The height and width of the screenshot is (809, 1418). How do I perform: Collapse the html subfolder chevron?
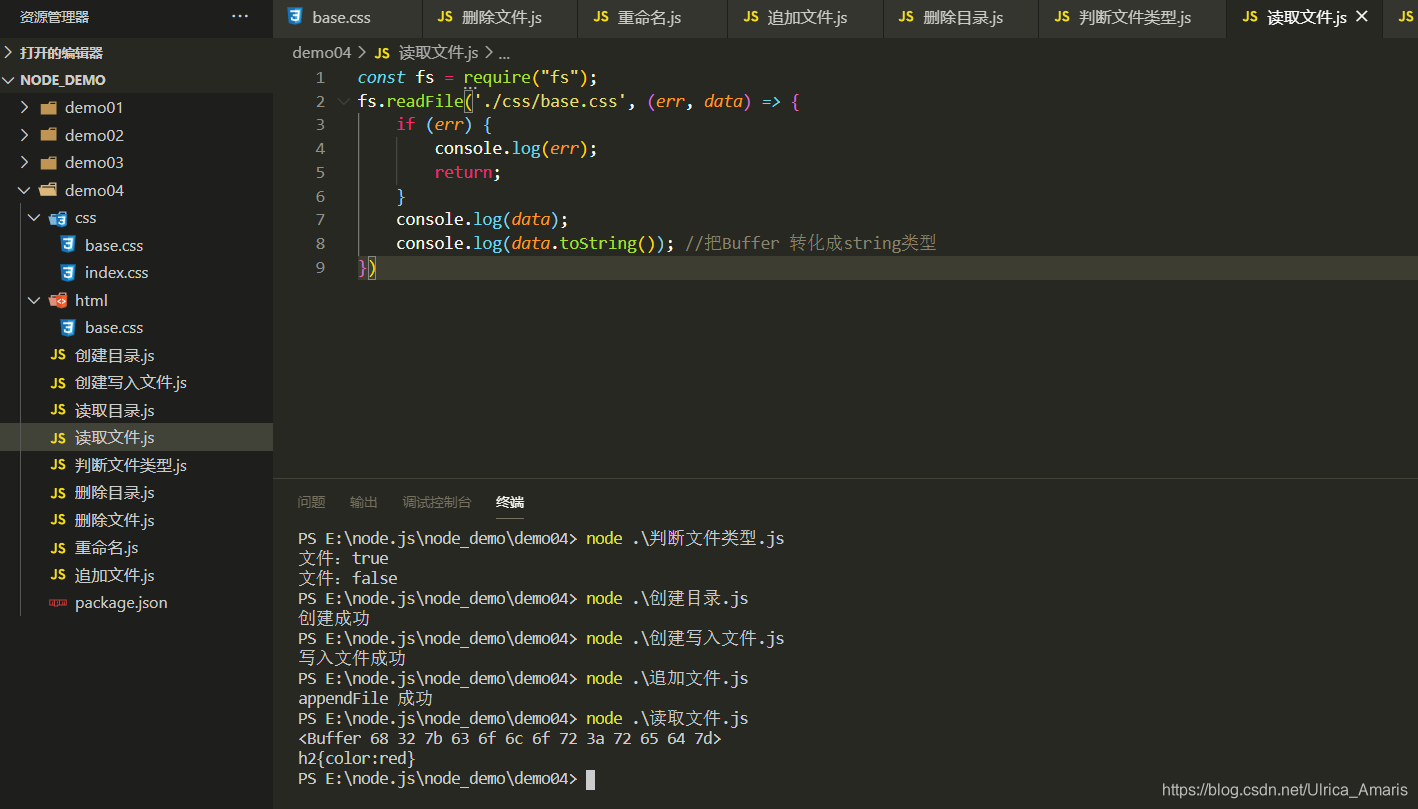[35, 300]
